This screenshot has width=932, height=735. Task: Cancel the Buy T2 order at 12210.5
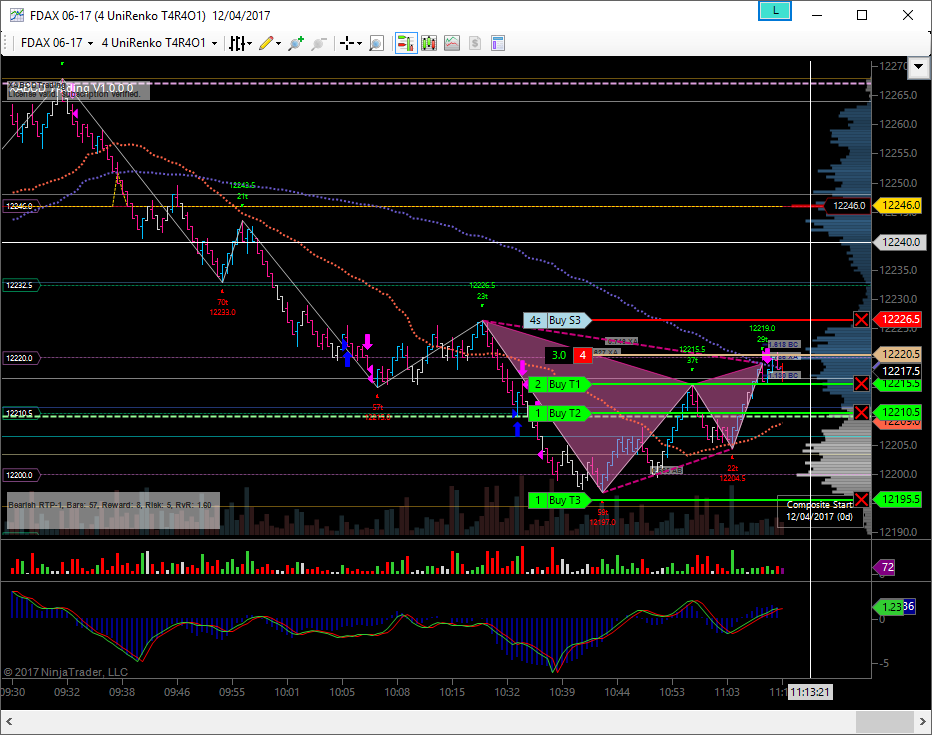pyautogui.click(x=861, y=412)
